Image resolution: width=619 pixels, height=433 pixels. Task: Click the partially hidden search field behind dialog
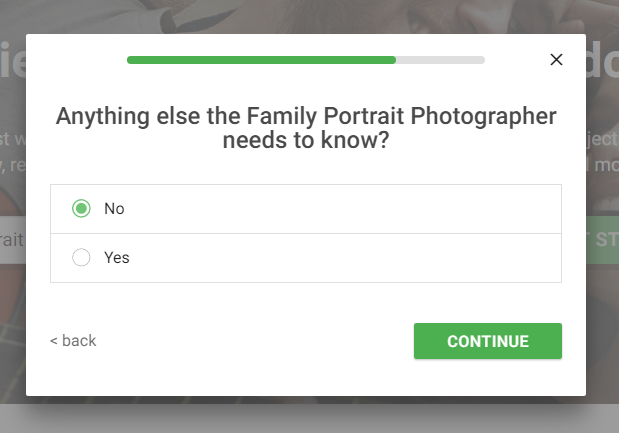13,240
